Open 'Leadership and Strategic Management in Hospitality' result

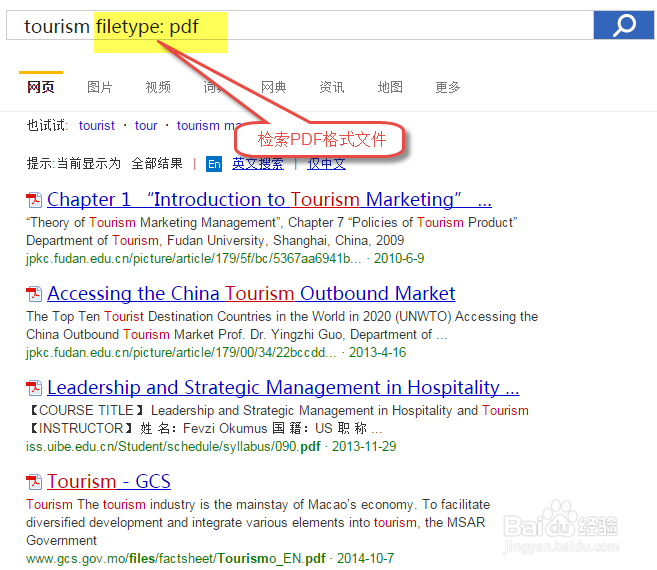coord(283,388)
